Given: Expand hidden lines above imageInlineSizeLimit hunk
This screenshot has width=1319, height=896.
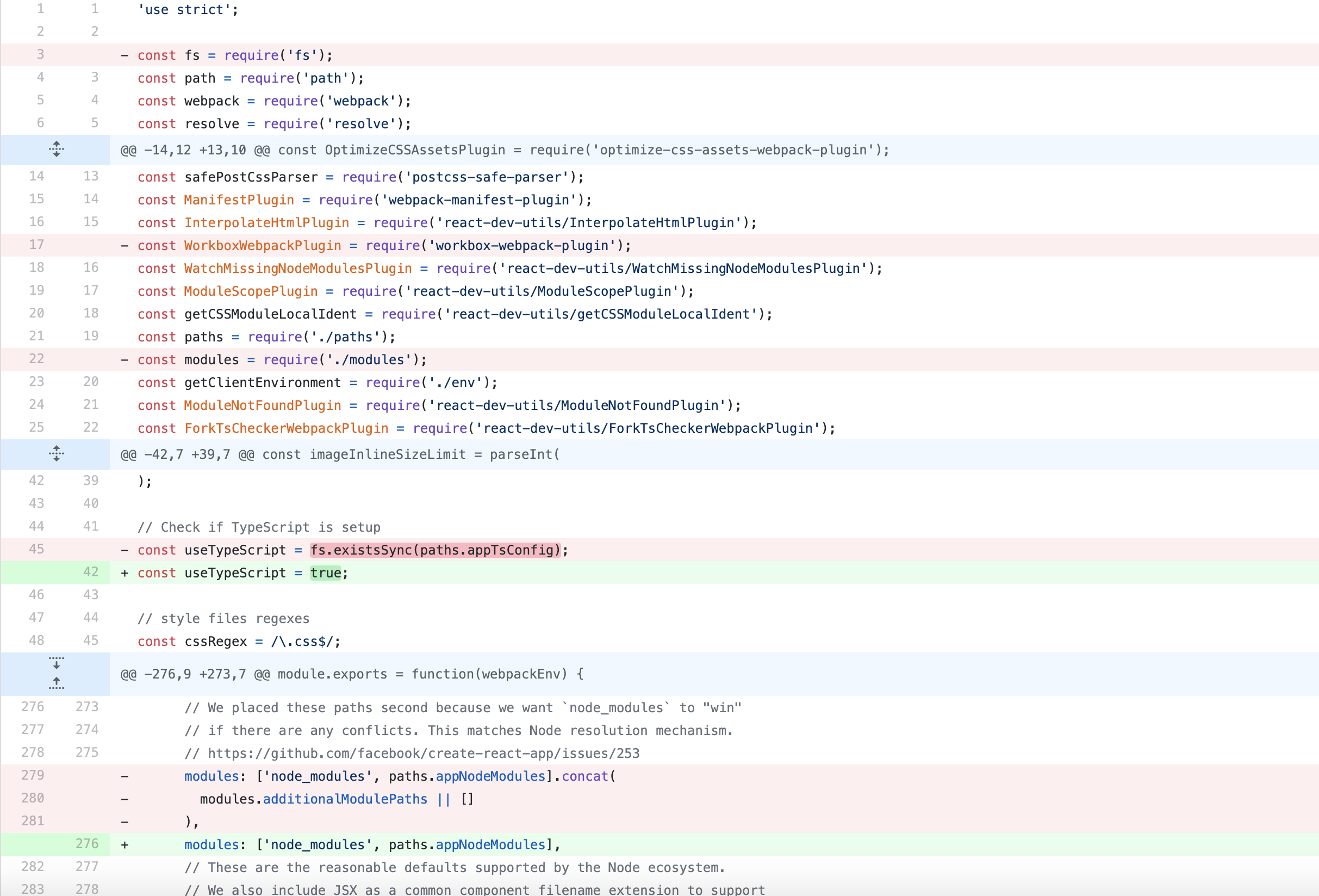Looking at the screenshot, I should click(x=55, y=453).
